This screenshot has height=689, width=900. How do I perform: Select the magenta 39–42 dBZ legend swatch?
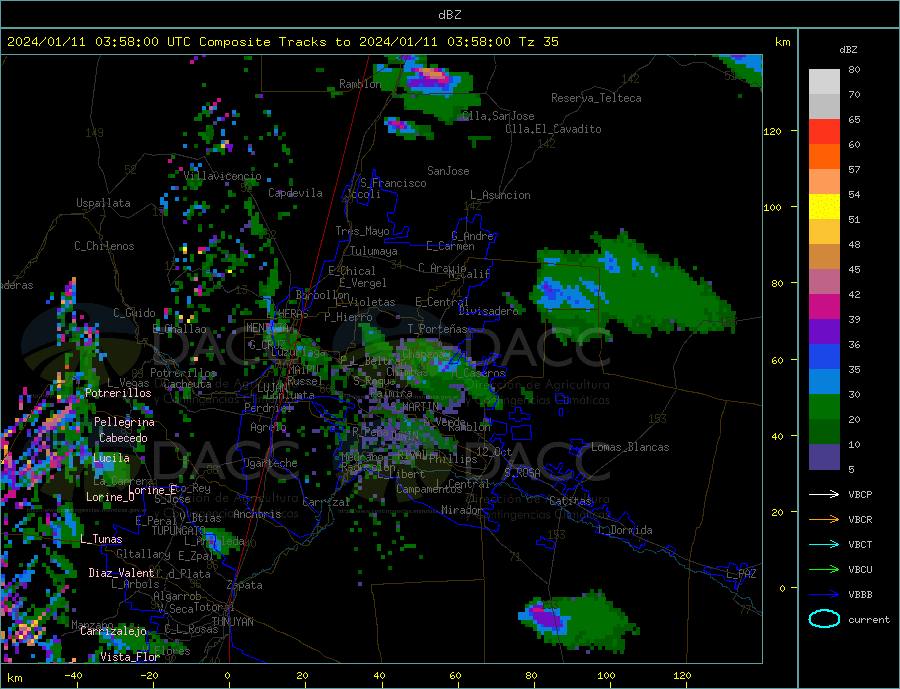(824, 307)
